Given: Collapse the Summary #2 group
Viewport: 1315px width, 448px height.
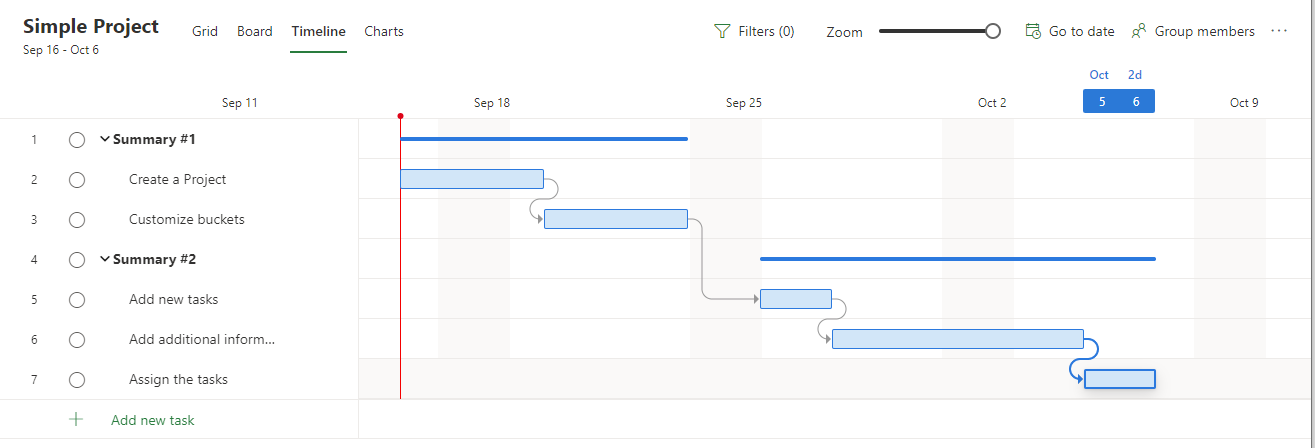Looking at the screenshot, I should coord(105,259).
